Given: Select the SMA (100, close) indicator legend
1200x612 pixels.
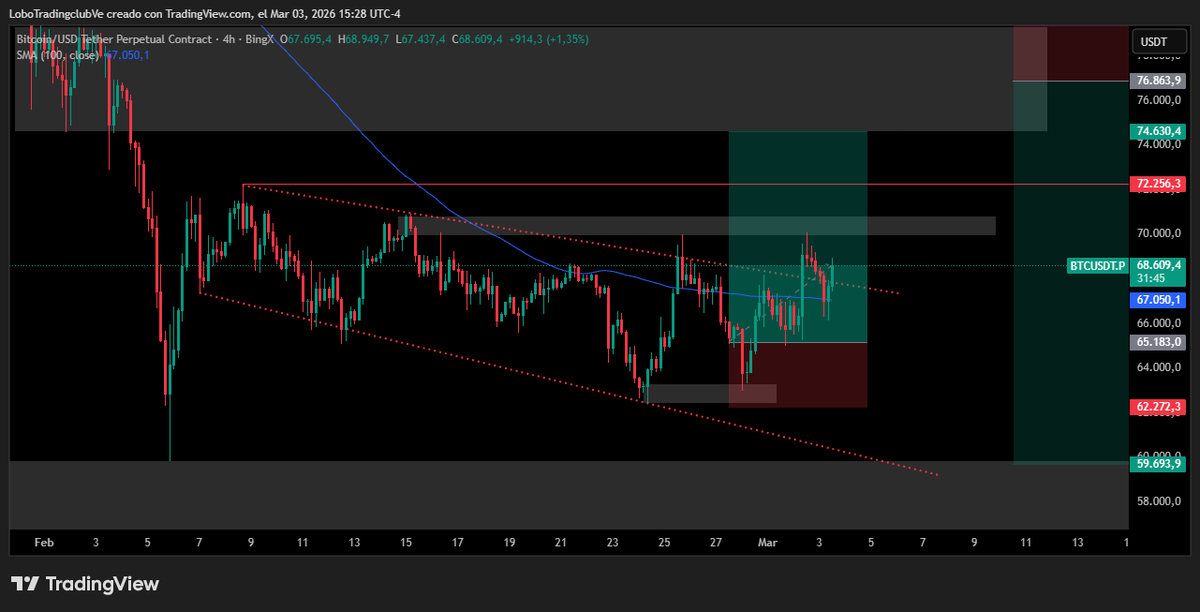Looking at the screenshot, I should (58, 55).
